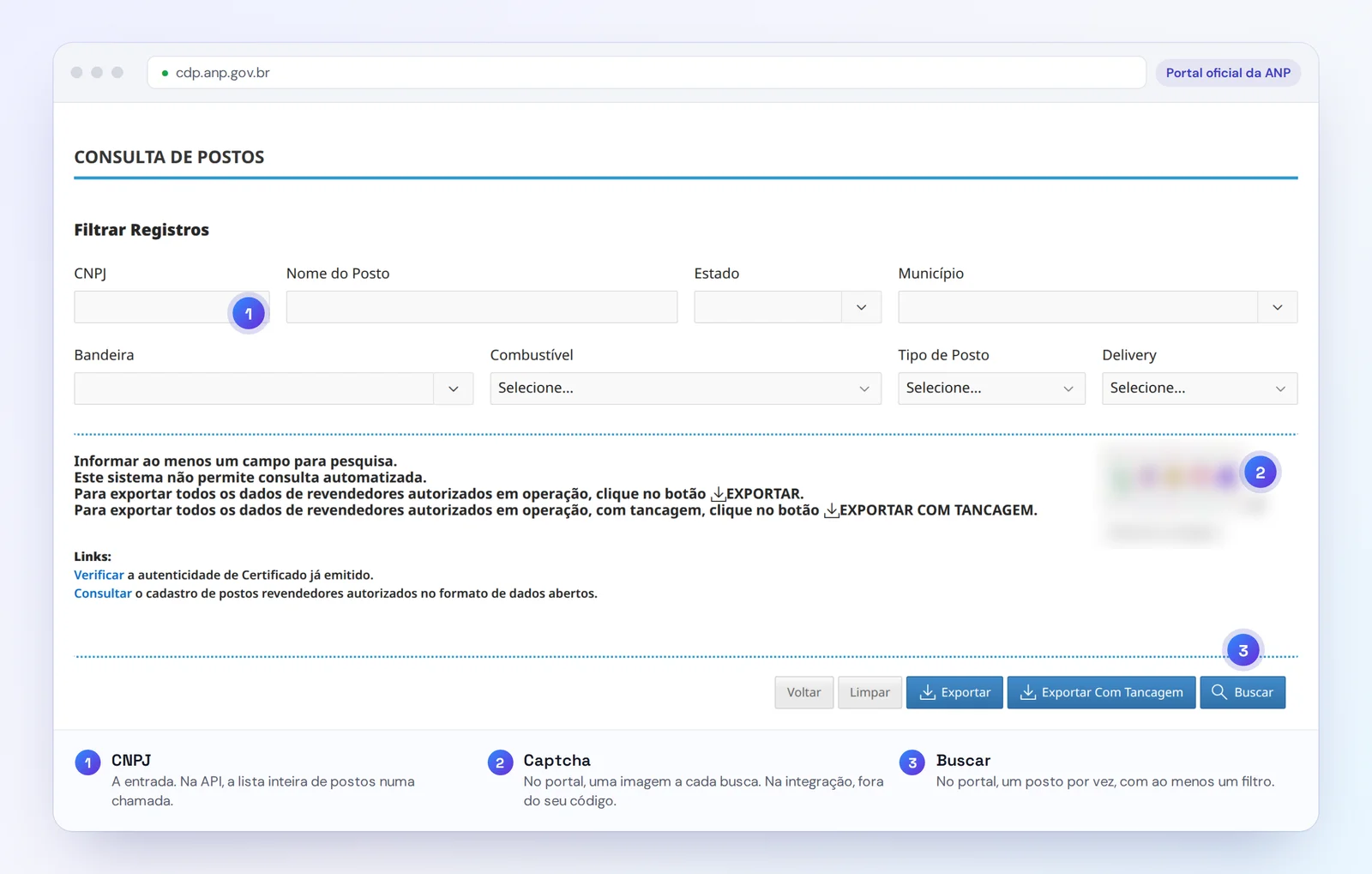Click the Limpar button

870,692
